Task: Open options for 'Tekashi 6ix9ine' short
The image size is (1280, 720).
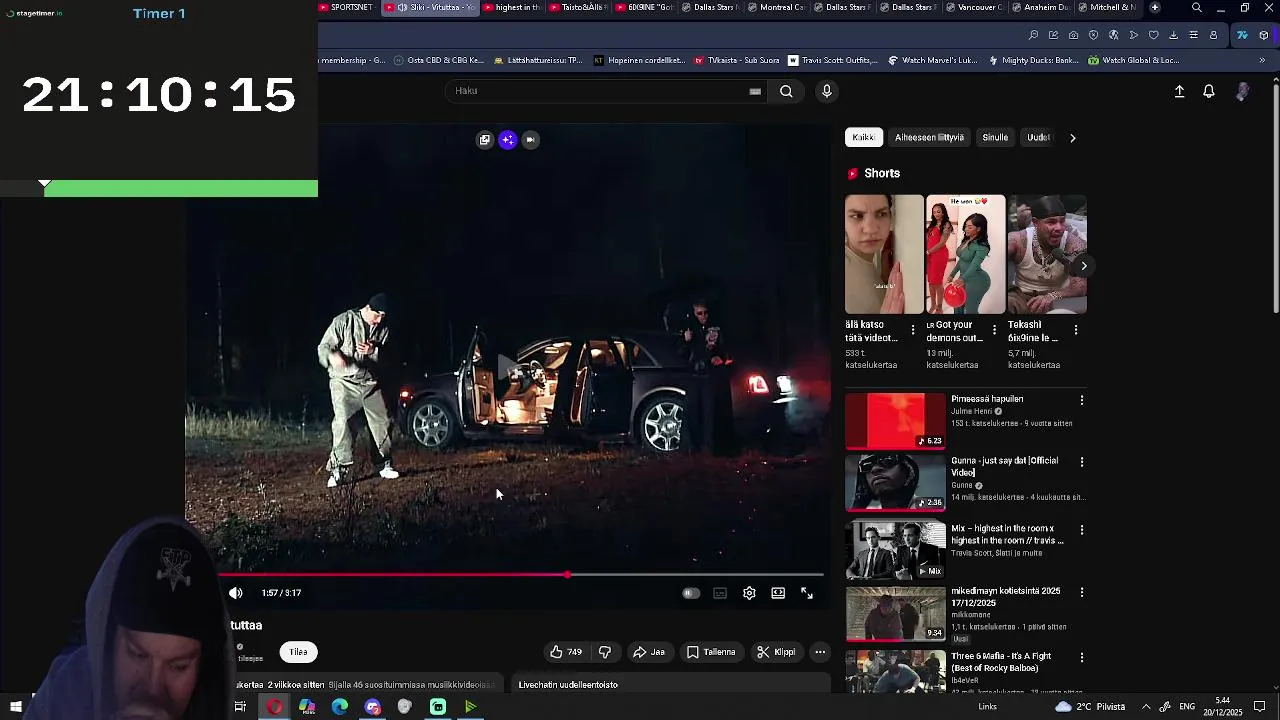Action: coord(1076,329)
